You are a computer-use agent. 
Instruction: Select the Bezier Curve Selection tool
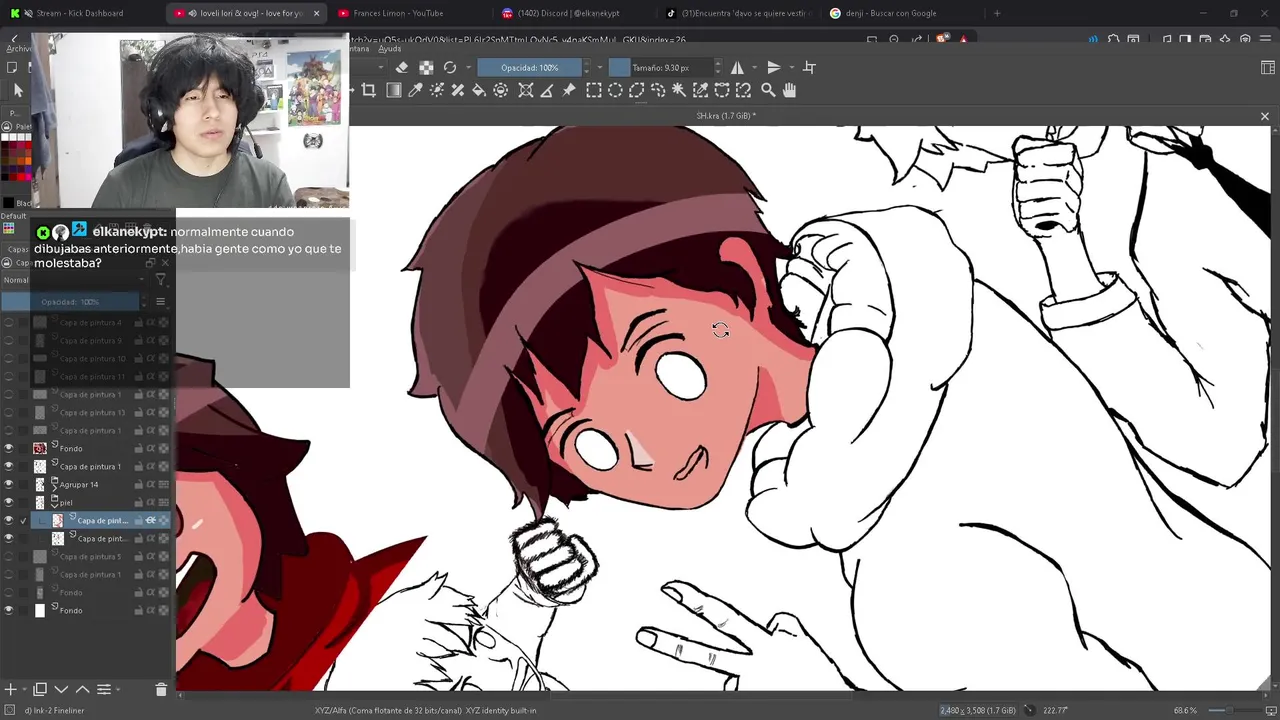722,90
